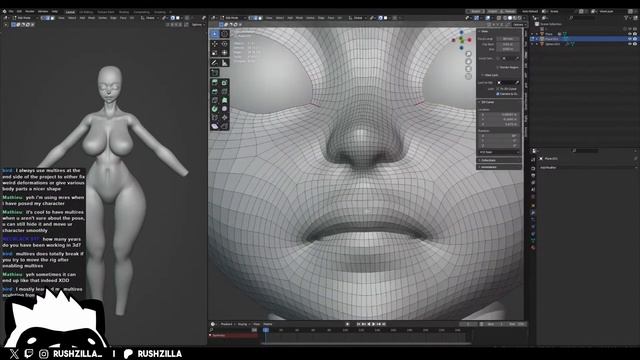Expand the Annotations panel in sidebar
The image size is (640, 360).
pos(489,167)
